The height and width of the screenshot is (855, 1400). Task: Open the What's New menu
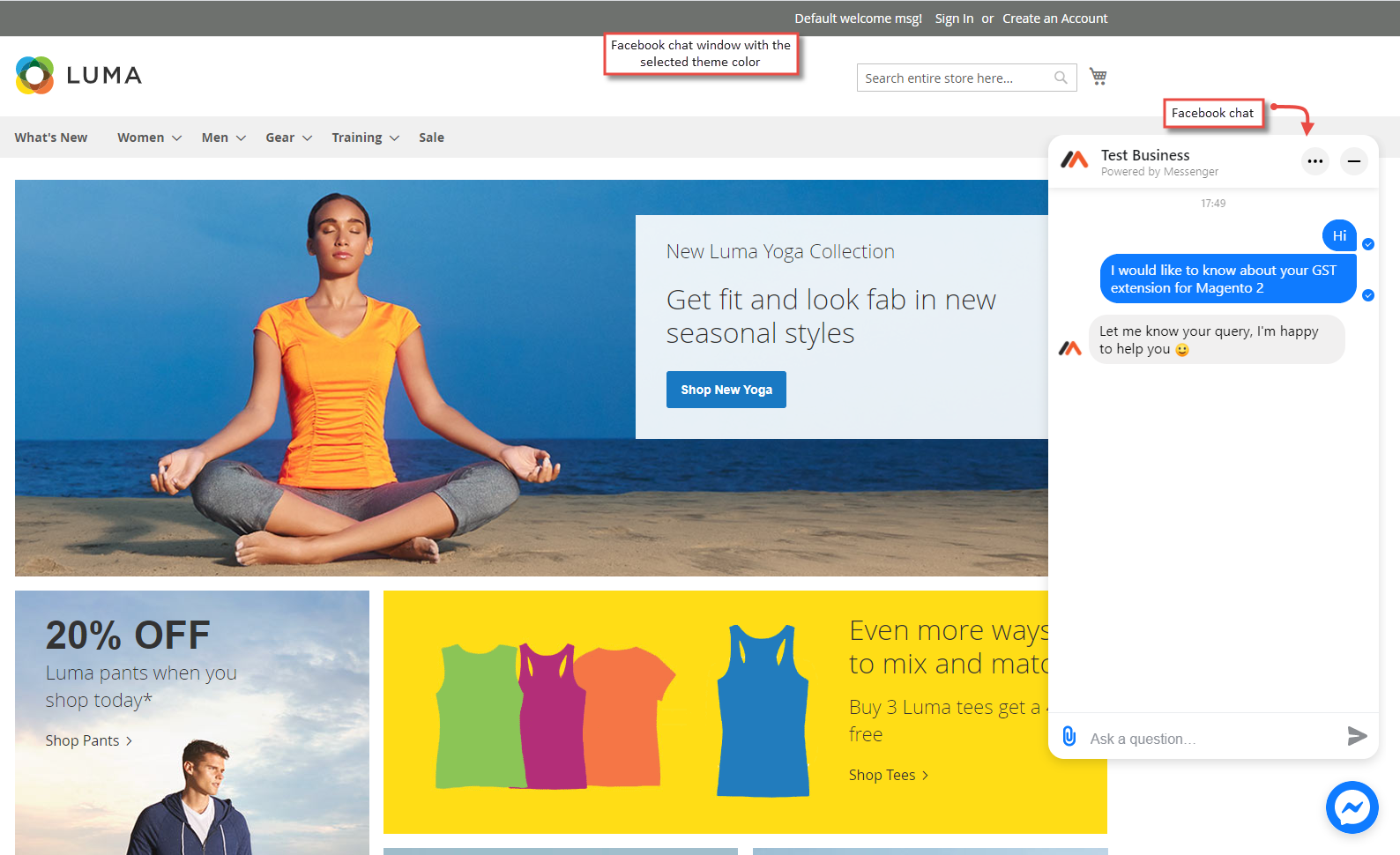[x=51, y=138]
